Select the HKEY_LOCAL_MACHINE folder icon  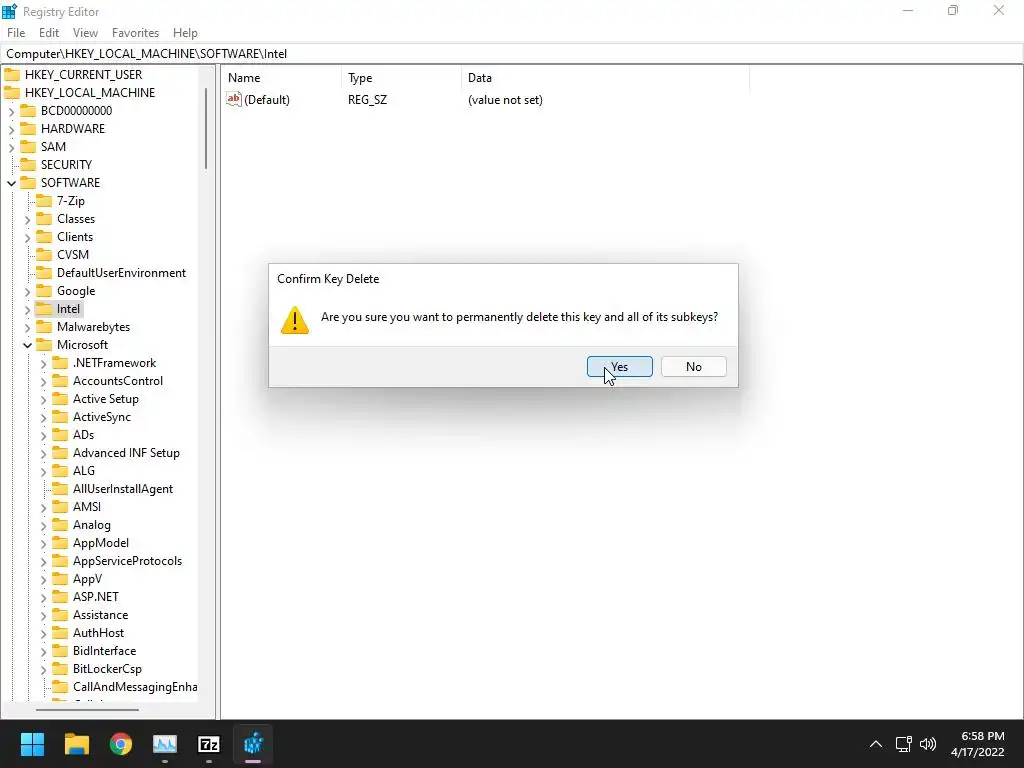pos(12,93)
